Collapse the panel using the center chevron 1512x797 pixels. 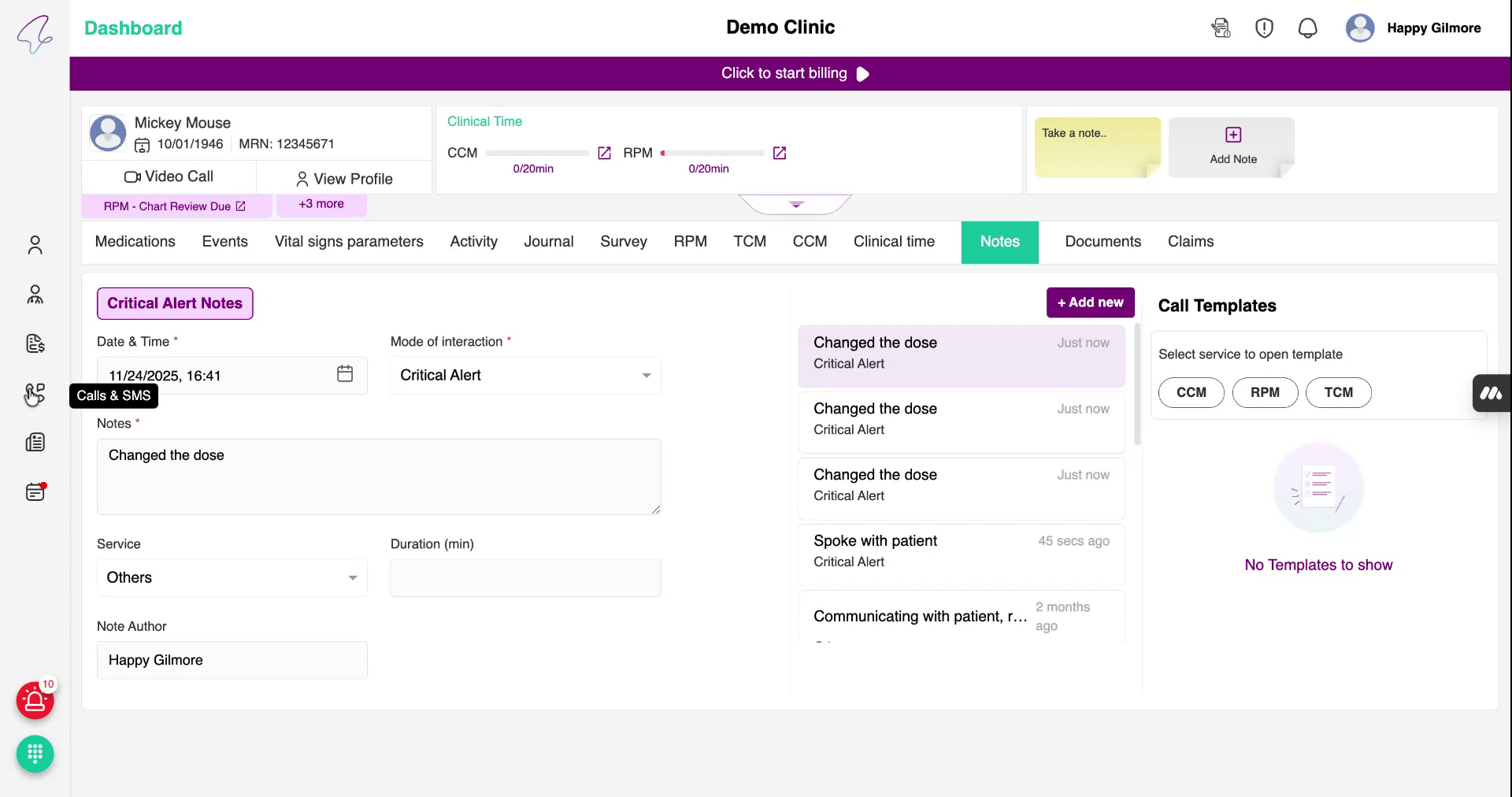795,202
